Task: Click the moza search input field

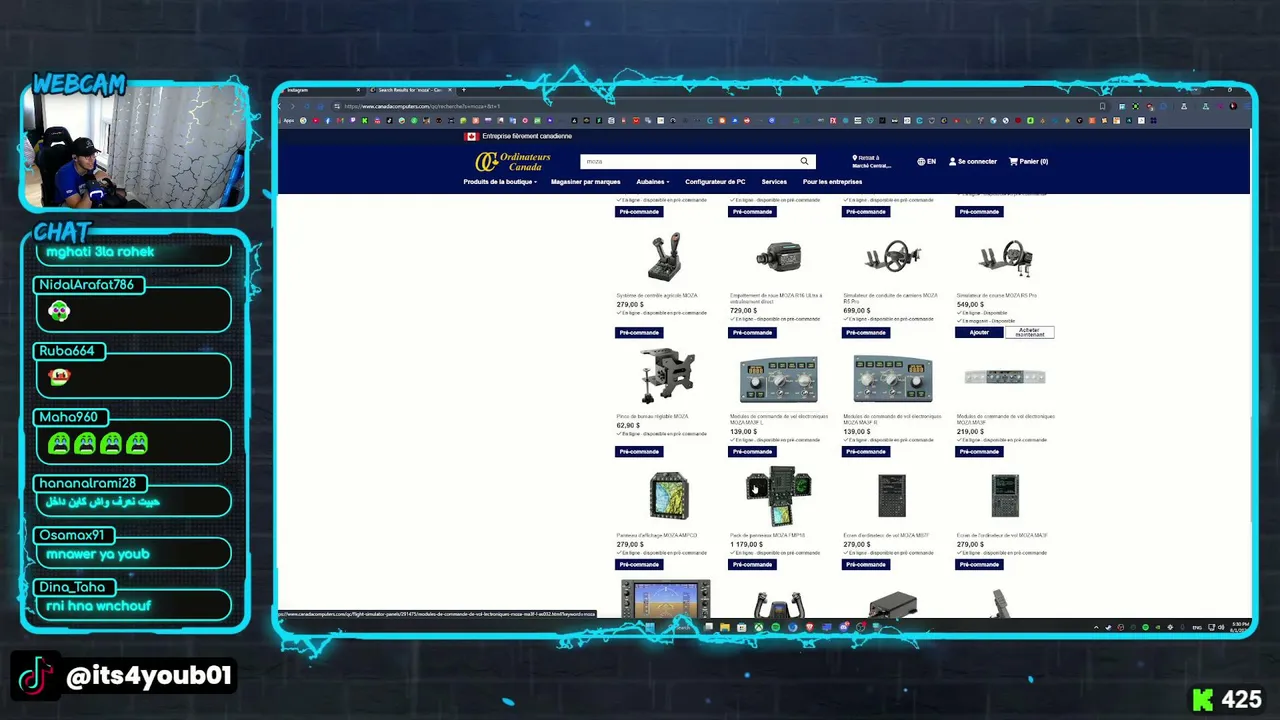Action: pyautogui.click(x=690, y=161)
